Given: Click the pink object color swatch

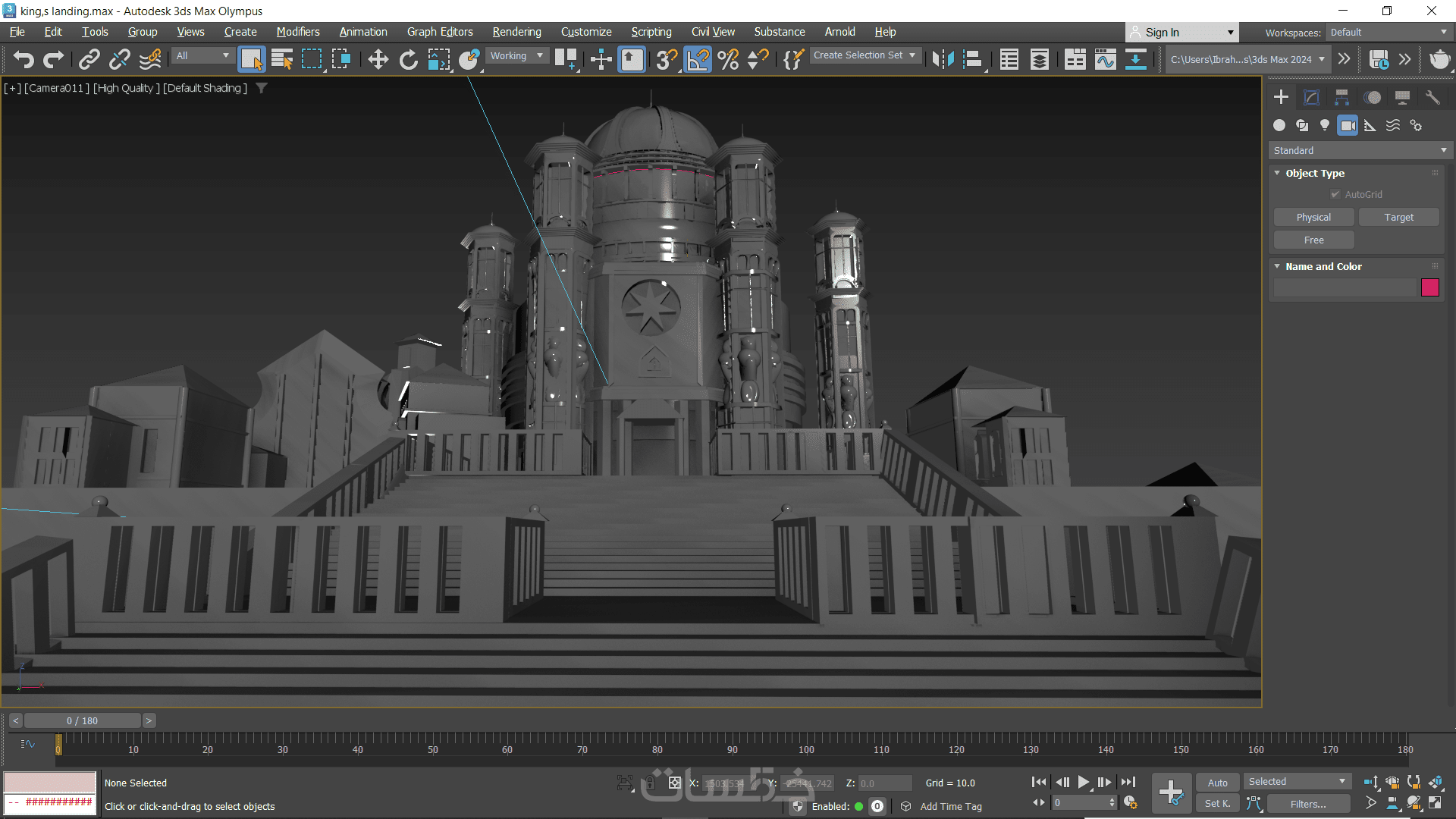Looking at the screenshot, I should 1429,287.
